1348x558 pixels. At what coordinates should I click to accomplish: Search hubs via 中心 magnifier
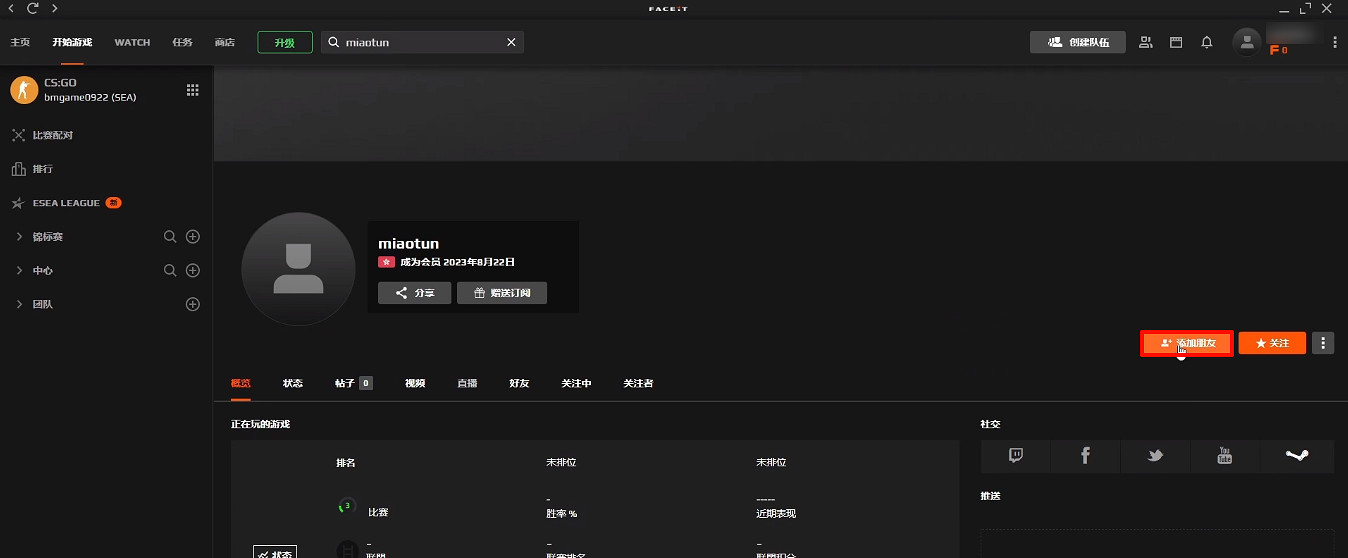170,271
